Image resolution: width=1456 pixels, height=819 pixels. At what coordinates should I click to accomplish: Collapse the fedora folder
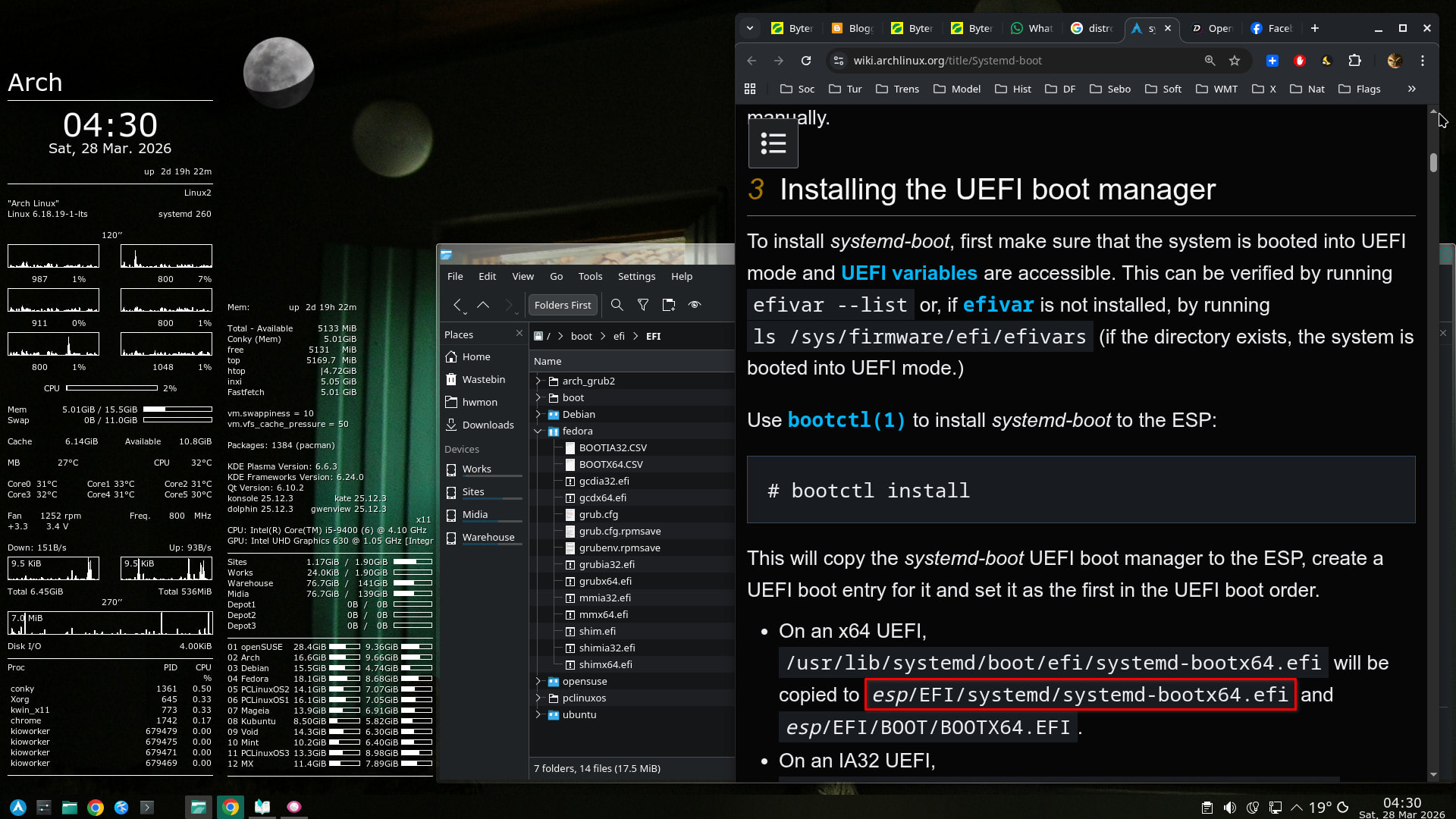pos(538,431)
